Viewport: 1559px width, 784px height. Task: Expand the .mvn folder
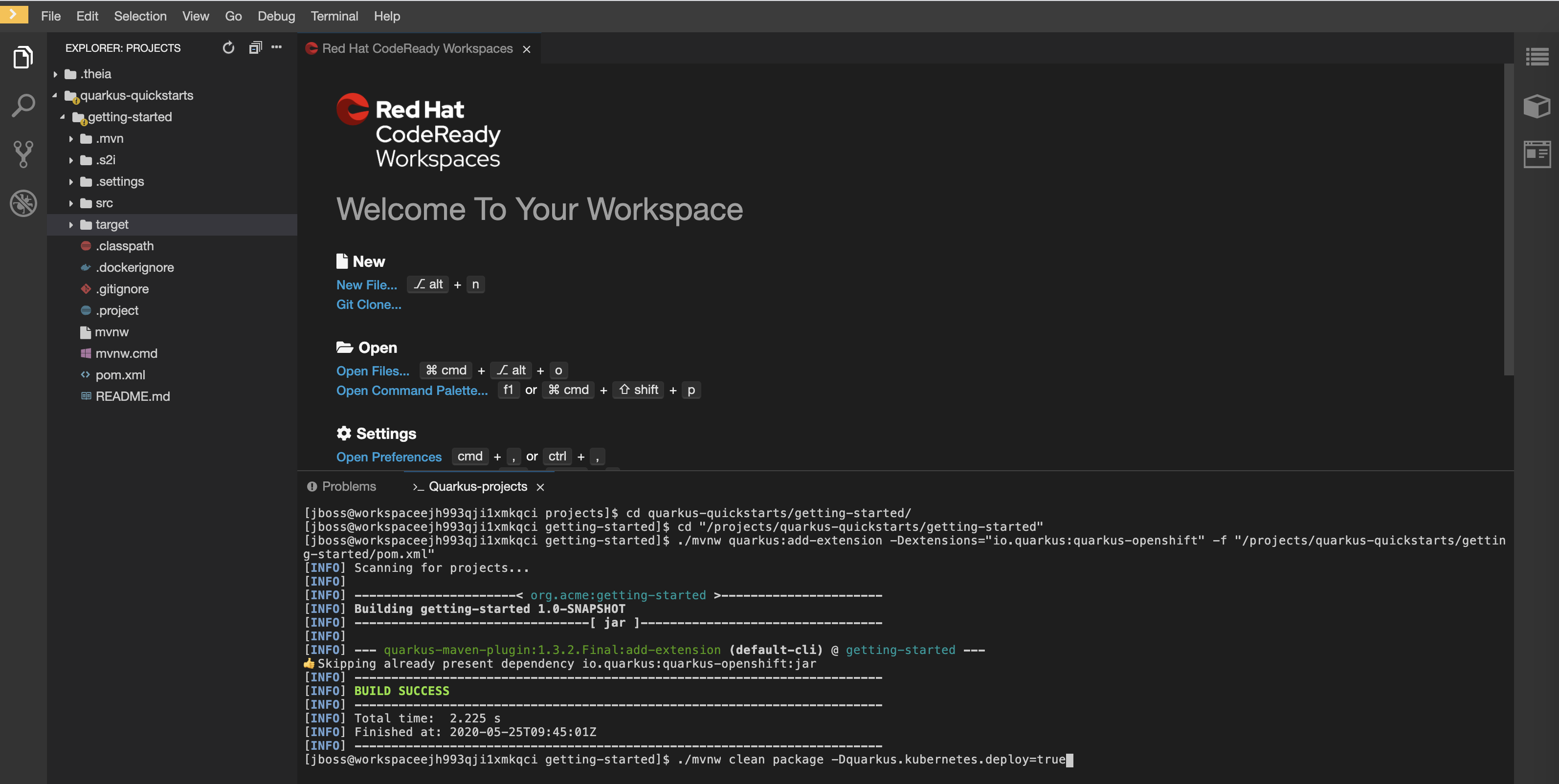tap(71, 138)
